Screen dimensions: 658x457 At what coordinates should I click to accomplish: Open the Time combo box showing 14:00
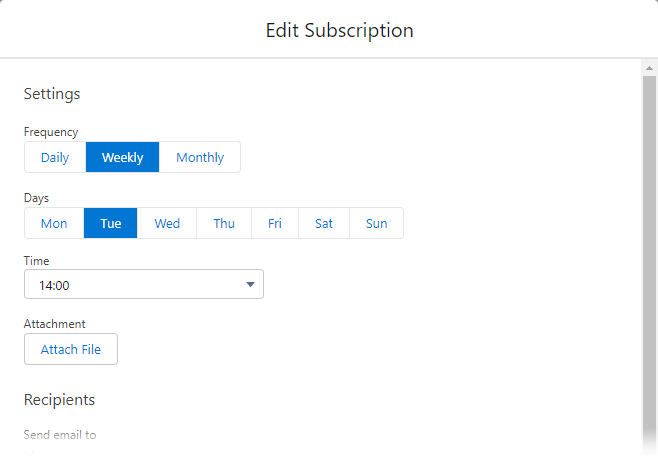(143, 285)
